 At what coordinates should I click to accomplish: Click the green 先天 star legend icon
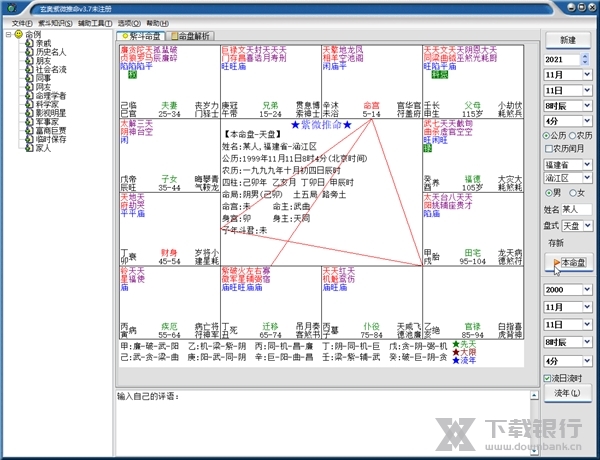click(456, 343)
